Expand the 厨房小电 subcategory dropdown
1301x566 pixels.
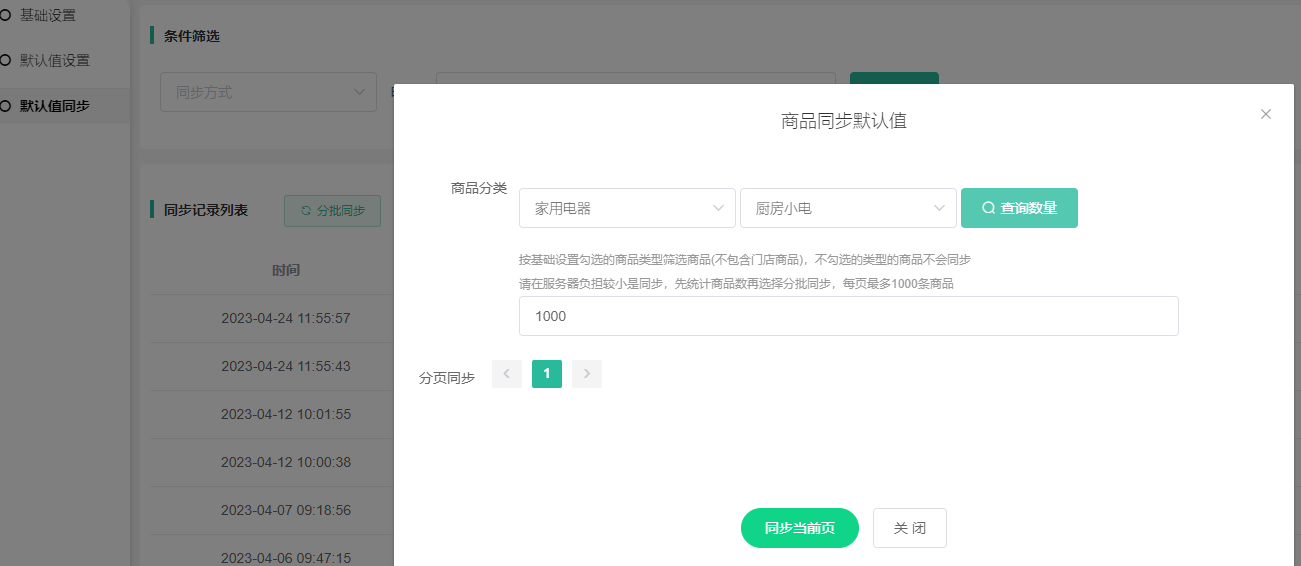coord(848,208)
